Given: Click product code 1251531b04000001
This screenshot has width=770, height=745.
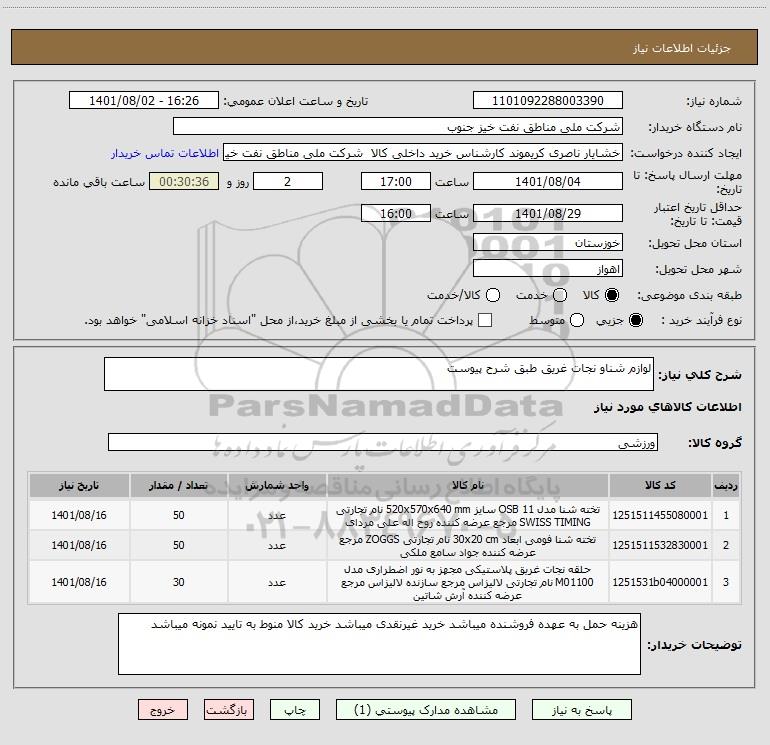Looking at the screenshot, I should (x=660, y=582).
